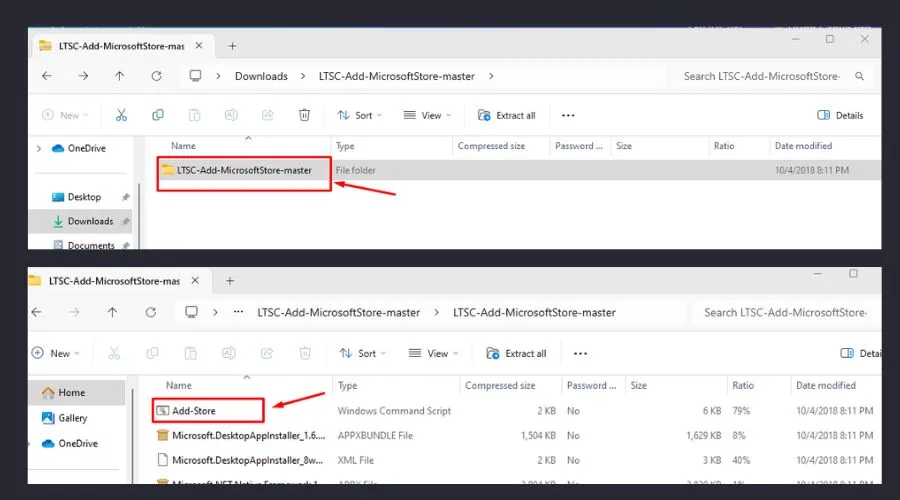Viewport: 900px width, 500px height.
Task: Click the Details pane button in upper window
Action: coord(840,115)
